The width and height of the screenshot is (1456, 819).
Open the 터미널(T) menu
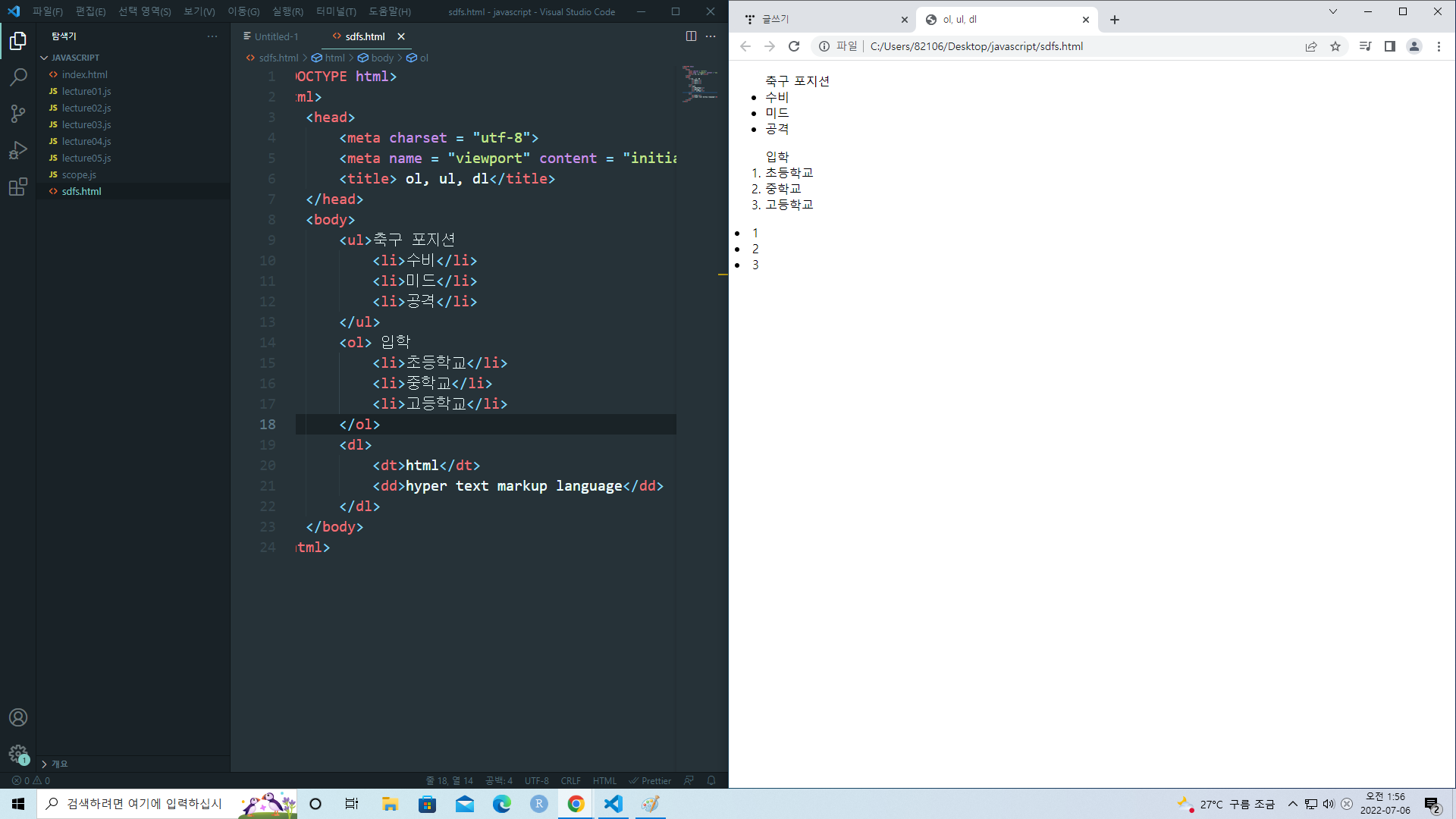(336, 11)
